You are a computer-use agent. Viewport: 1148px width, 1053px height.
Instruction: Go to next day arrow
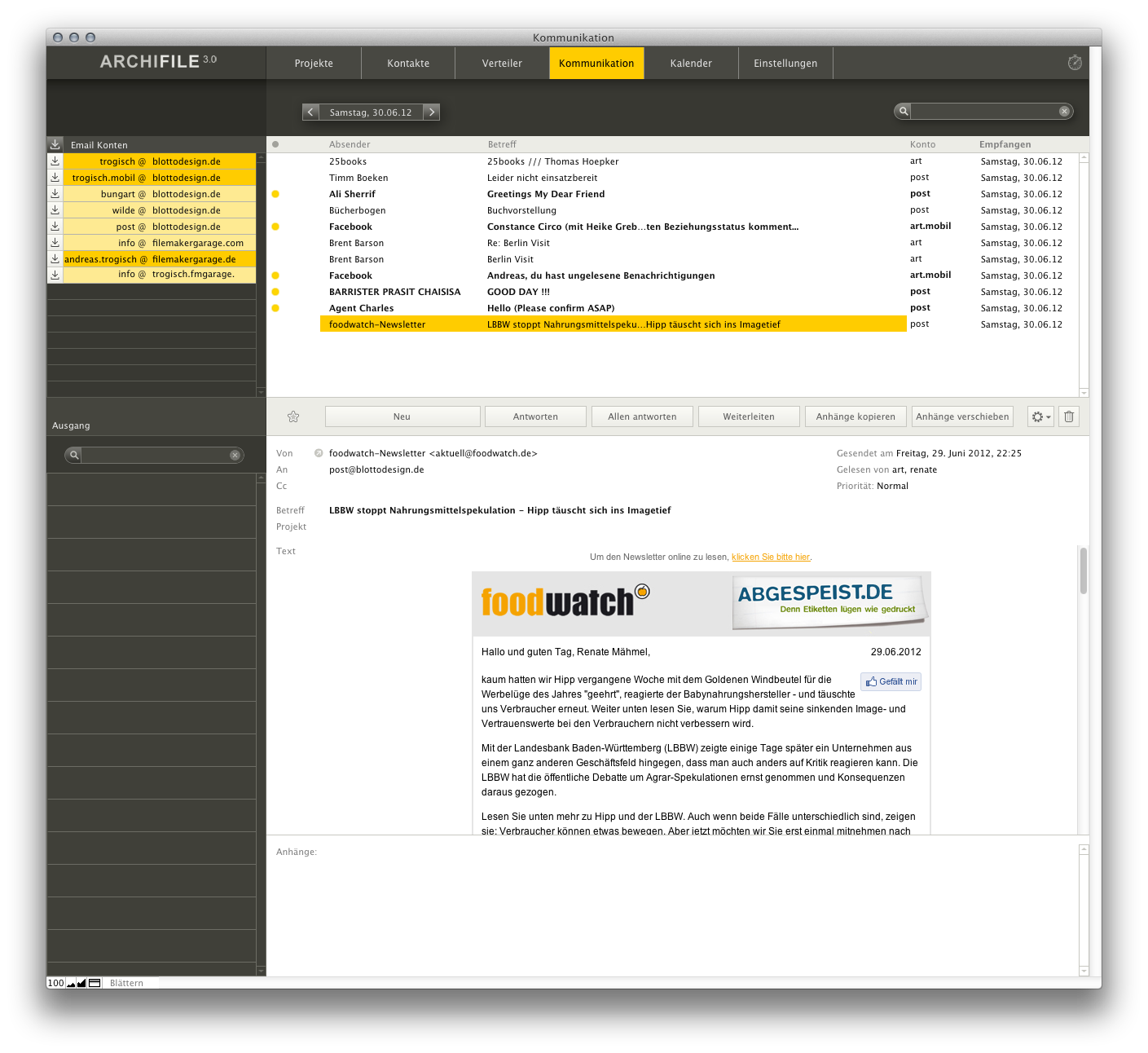[x=432, y=112]
